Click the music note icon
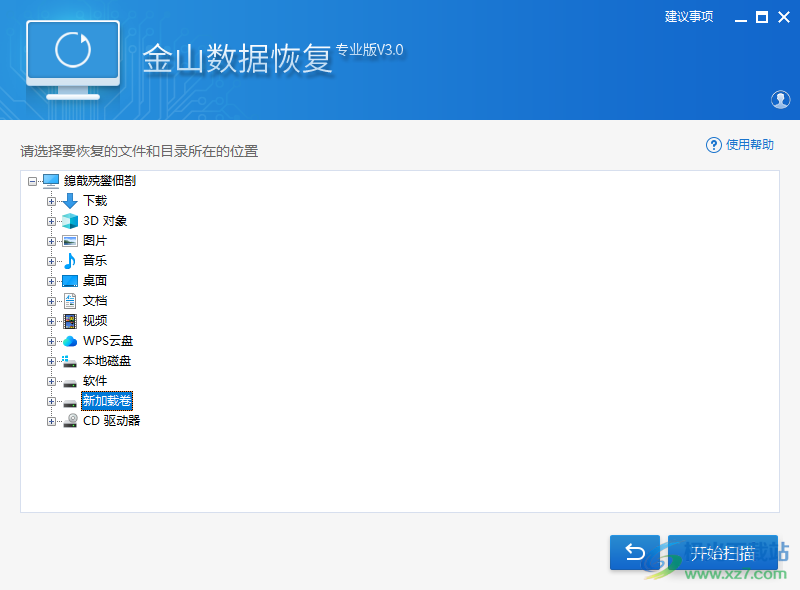800x590 pixels. (70, 261)
